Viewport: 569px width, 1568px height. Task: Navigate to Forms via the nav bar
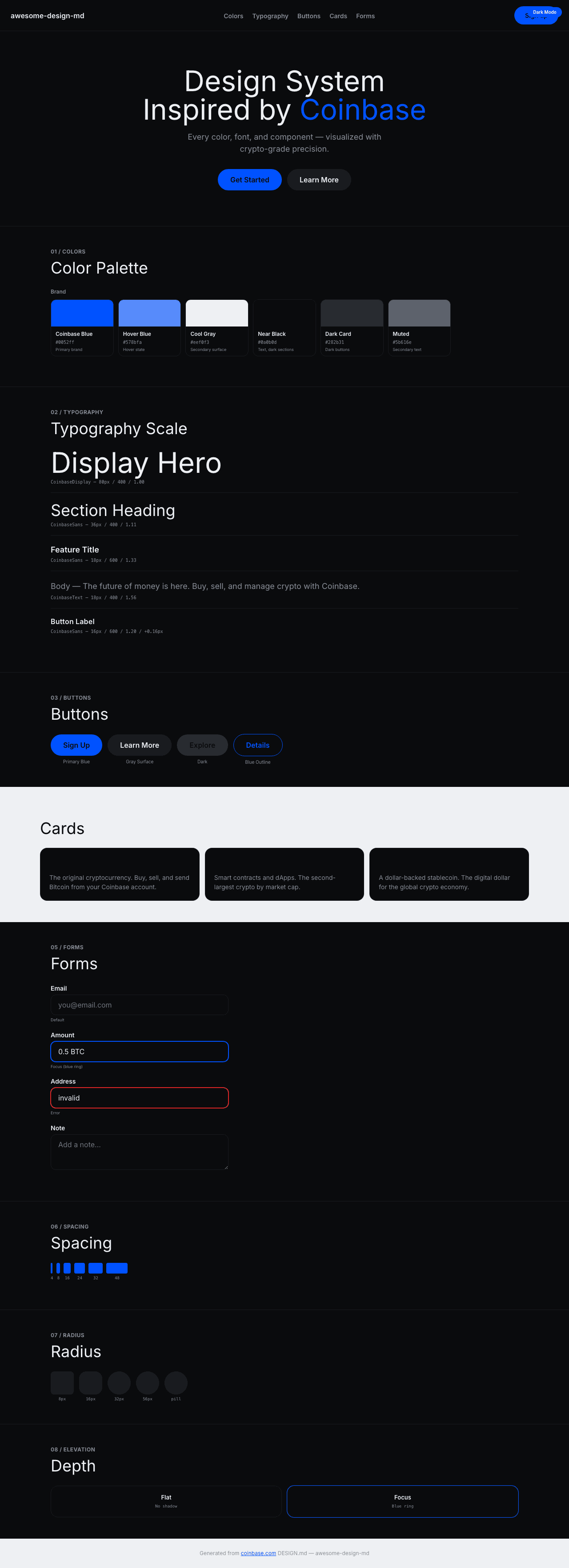[365, 16]
